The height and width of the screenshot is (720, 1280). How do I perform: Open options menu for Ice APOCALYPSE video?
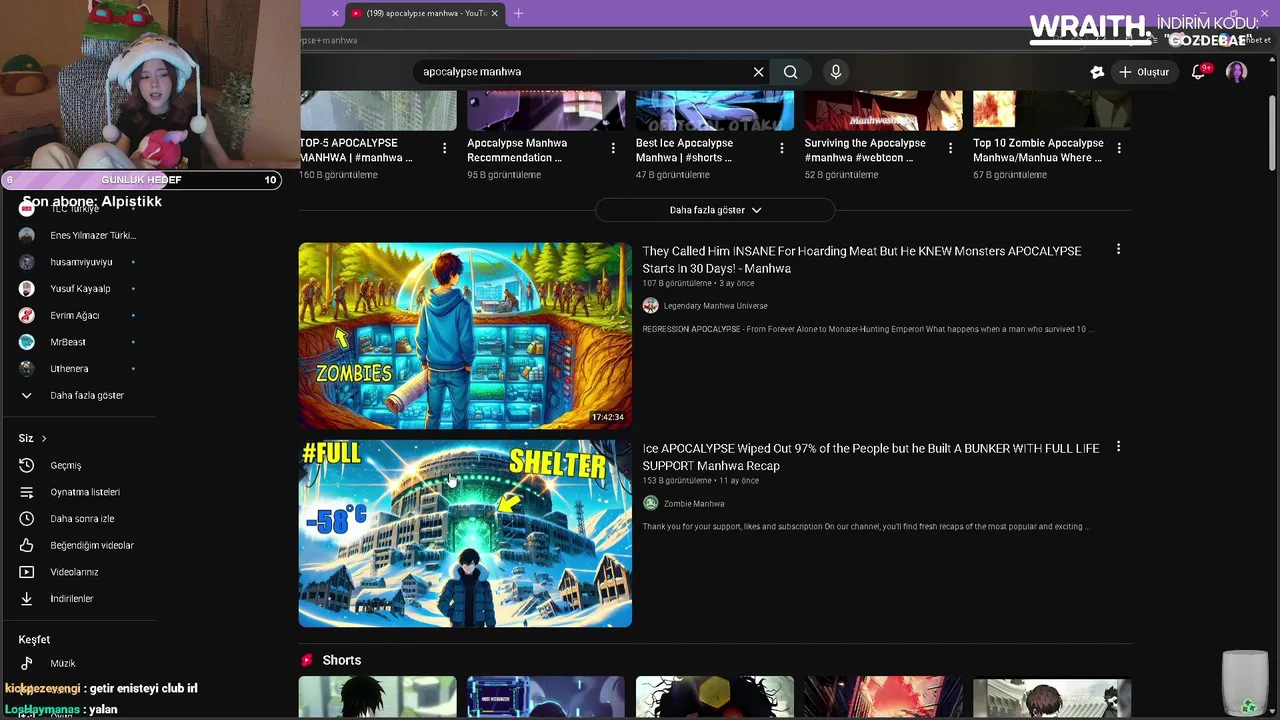(1118, 447)
